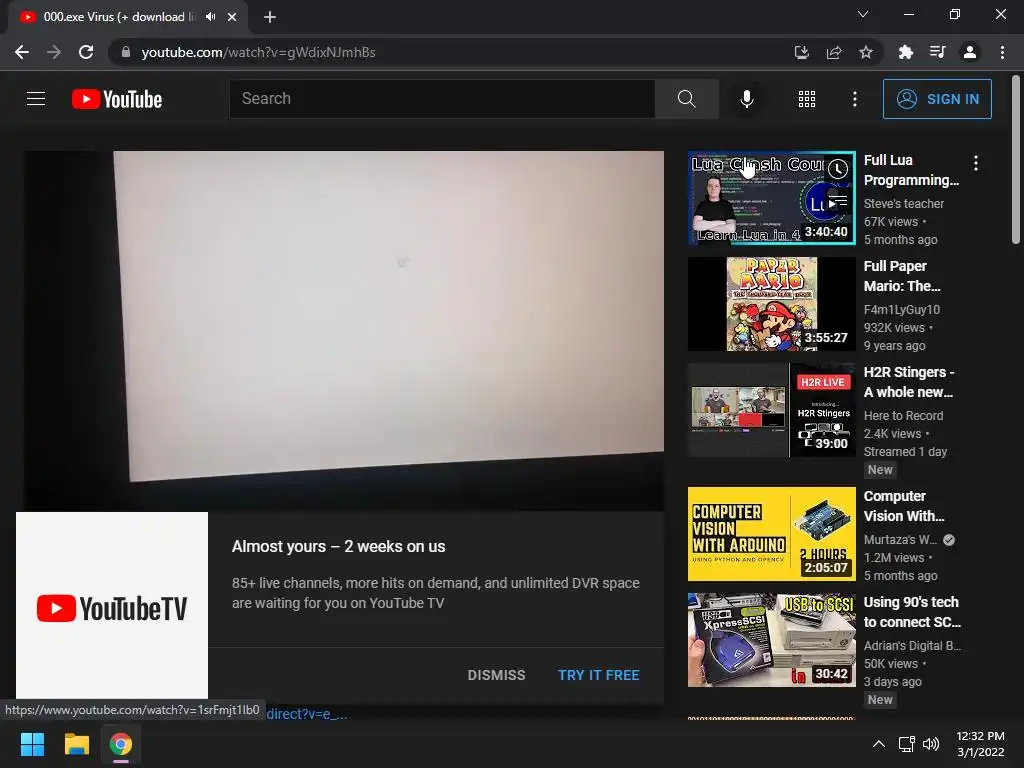Viewport: 1024px width, 768px height.
Task: Add Lua video to Watch later
Action: (838, 169)
